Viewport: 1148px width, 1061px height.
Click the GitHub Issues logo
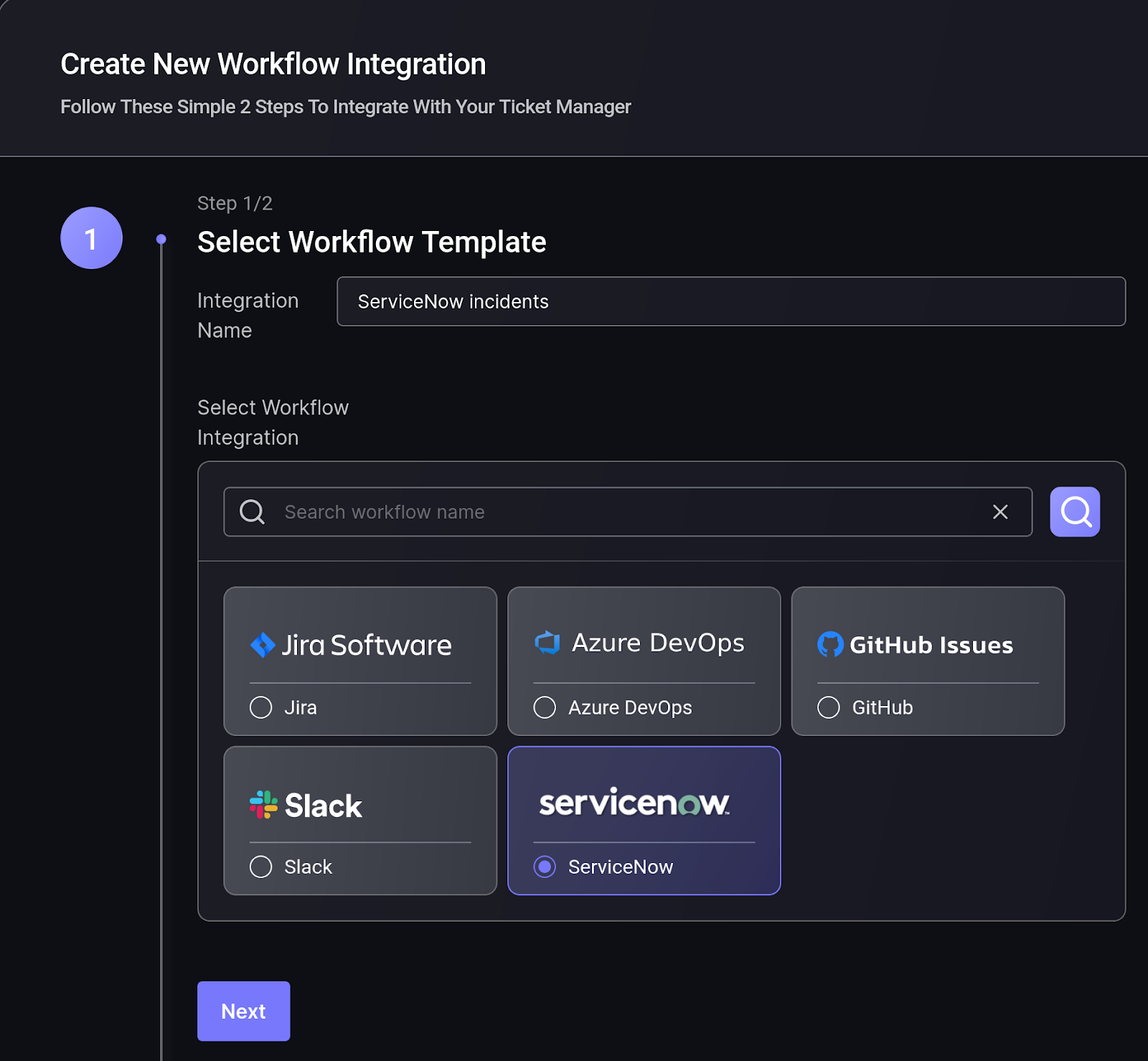point(916,644)
